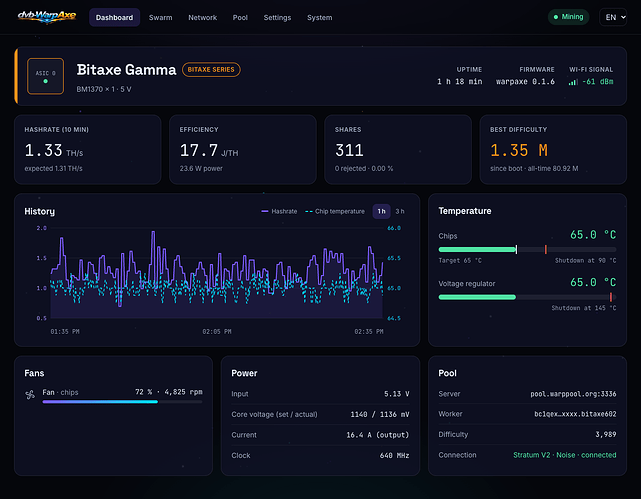Click the Hashrate (10 min) card

pos(87,150)
